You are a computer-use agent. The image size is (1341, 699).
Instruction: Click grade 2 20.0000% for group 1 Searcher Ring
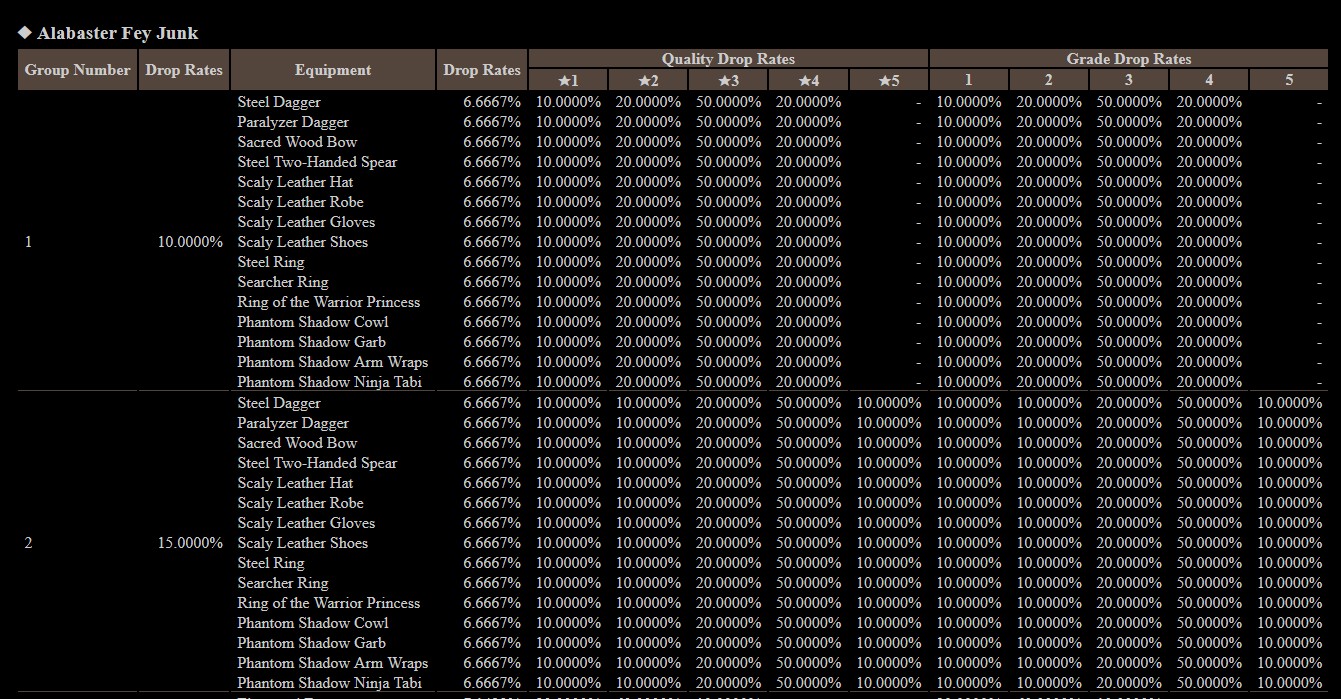click(x=1049, y=282)
